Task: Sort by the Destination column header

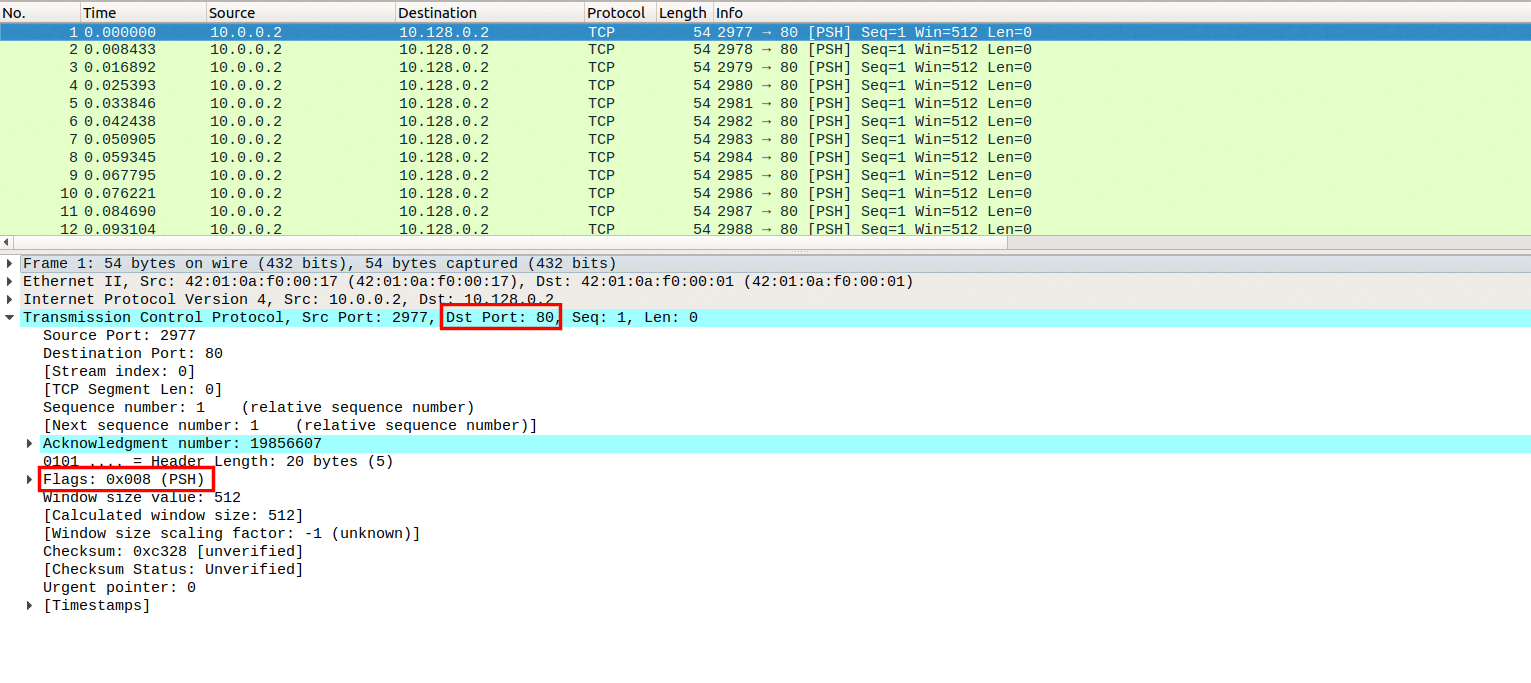Action: pos(490,13)
